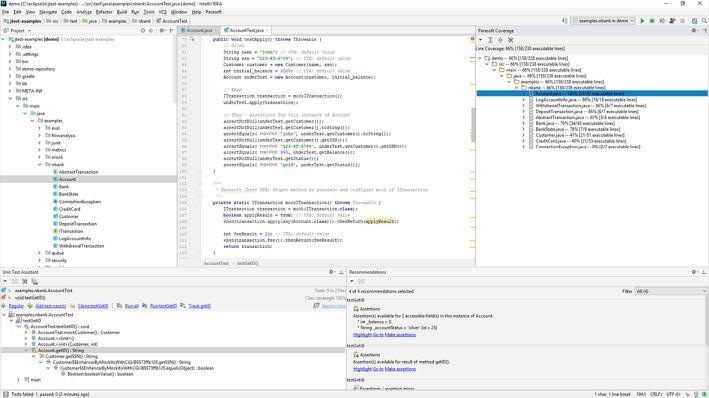The width and height of the screenshot is (709, 398).
Task: Select Boolean.booleanValue() : boolean tree row
Action: (x=100, y=374)
